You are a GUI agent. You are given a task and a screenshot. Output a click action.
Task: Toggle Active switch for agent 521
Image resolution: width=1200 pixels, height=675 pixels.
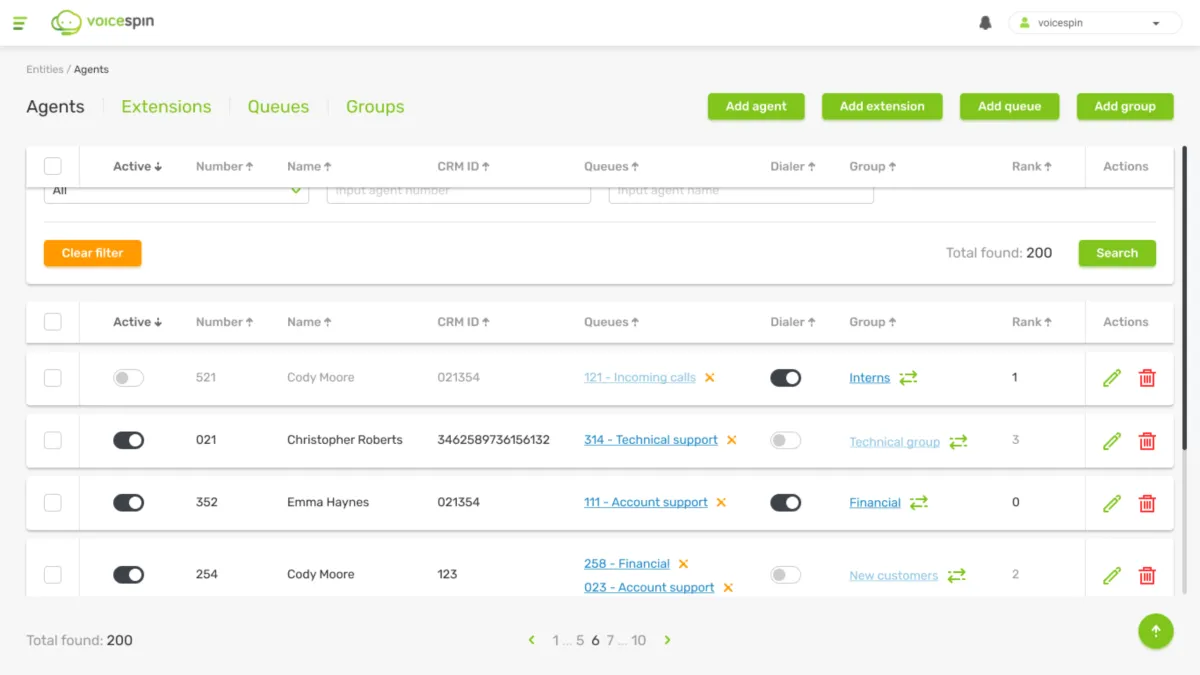128,378
